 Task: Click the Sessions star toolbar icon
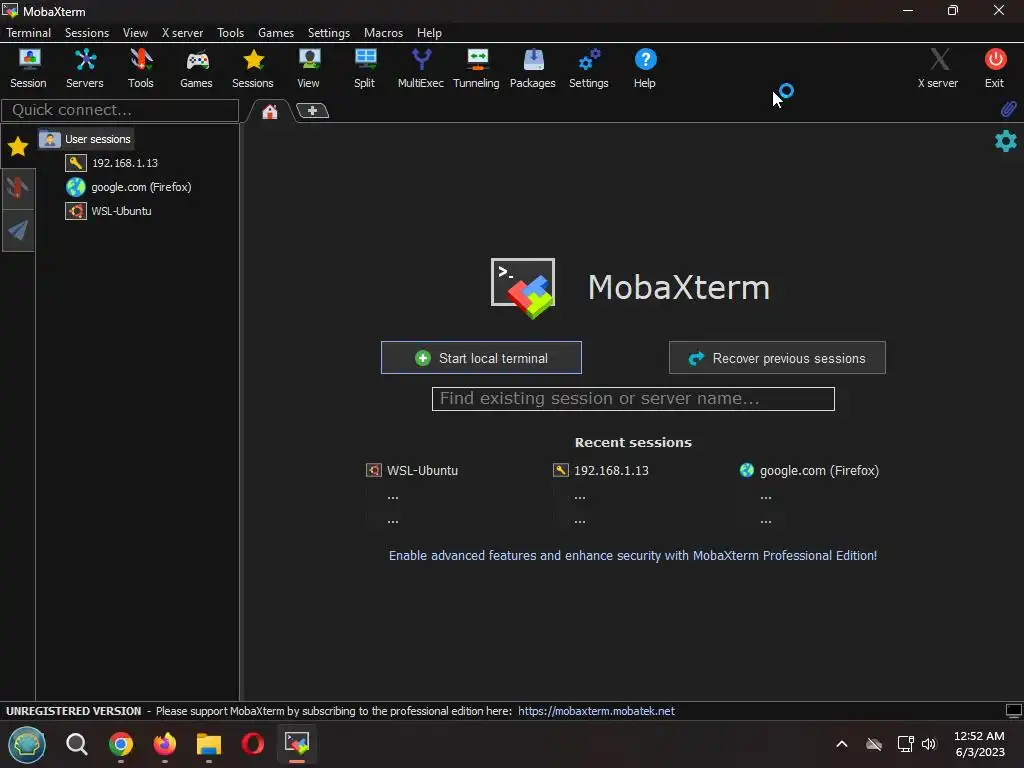(x=253, y=69)
